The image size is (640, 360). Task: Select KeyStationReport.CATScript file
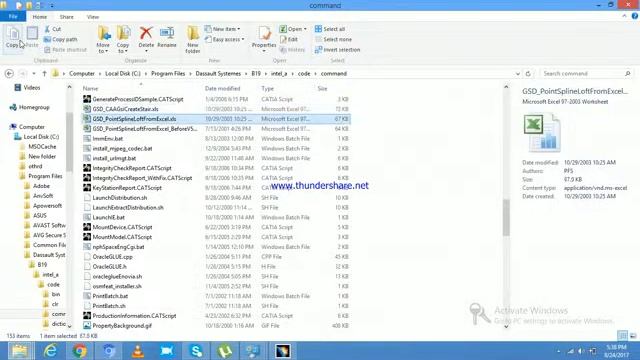click(x=127, y=188)
